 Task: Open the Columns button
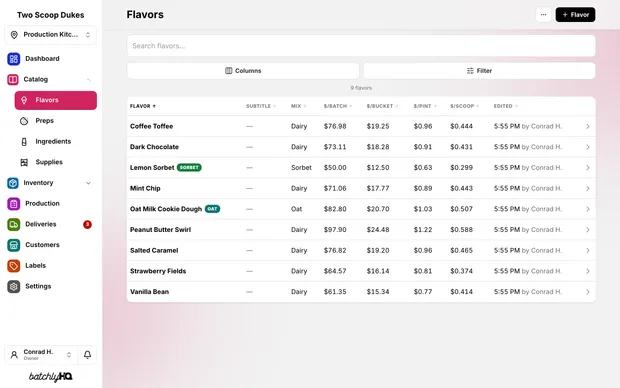coord(243,71)
